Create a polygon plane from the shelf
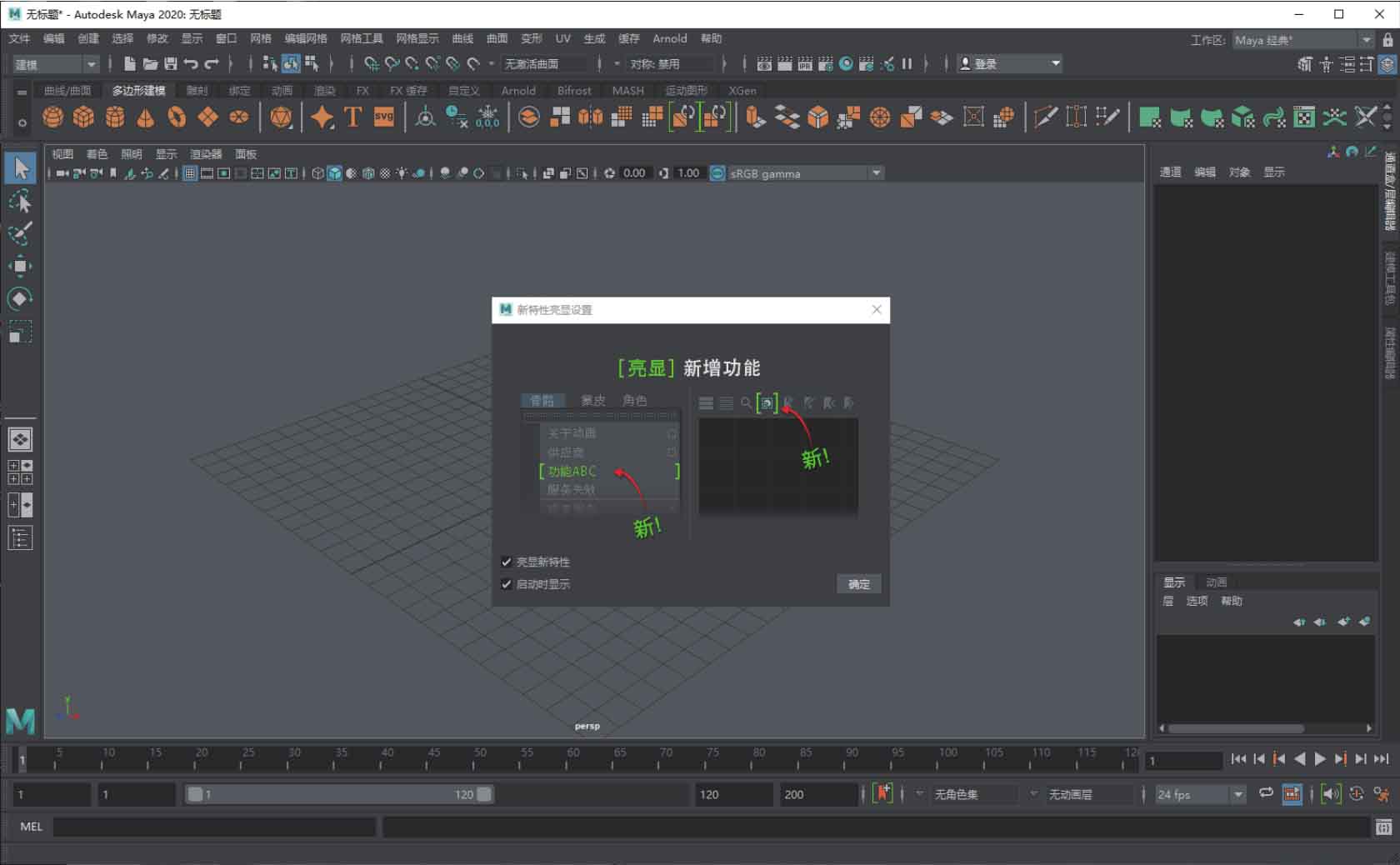 click(207, 117)
